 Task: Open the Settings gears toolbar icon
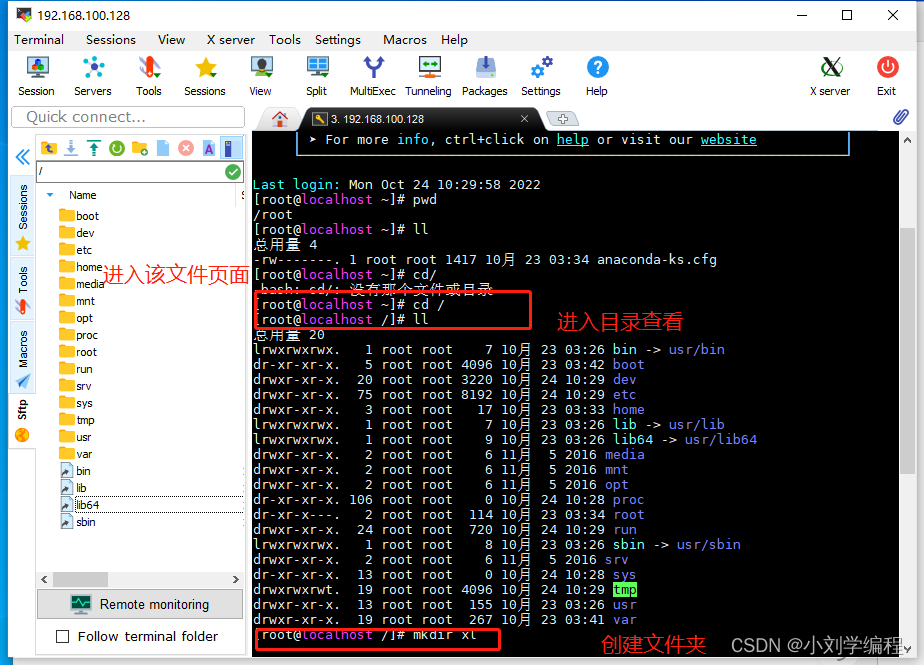coord(541,76)
